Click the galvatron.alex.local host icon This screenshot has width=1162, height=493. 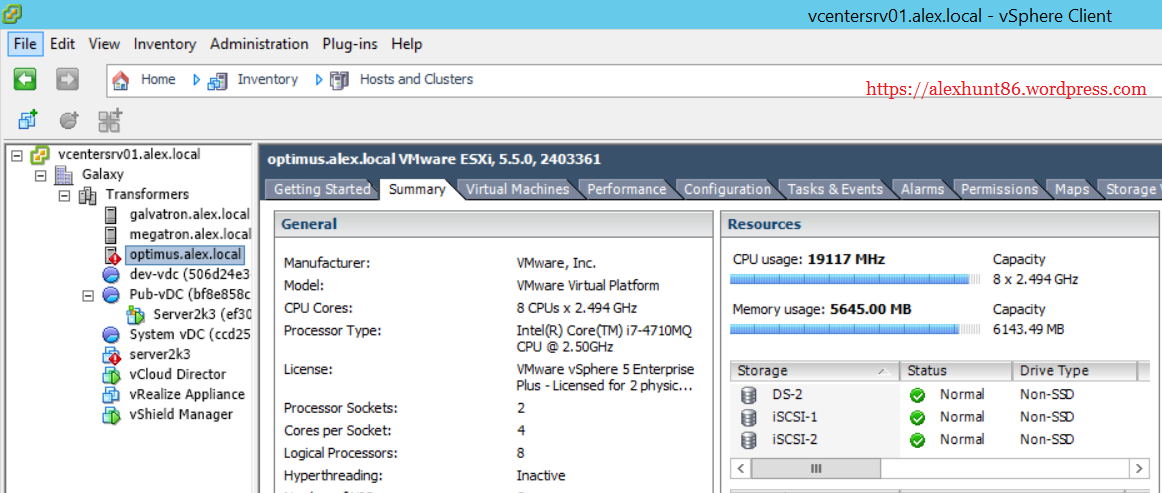[x=110, y=215]
